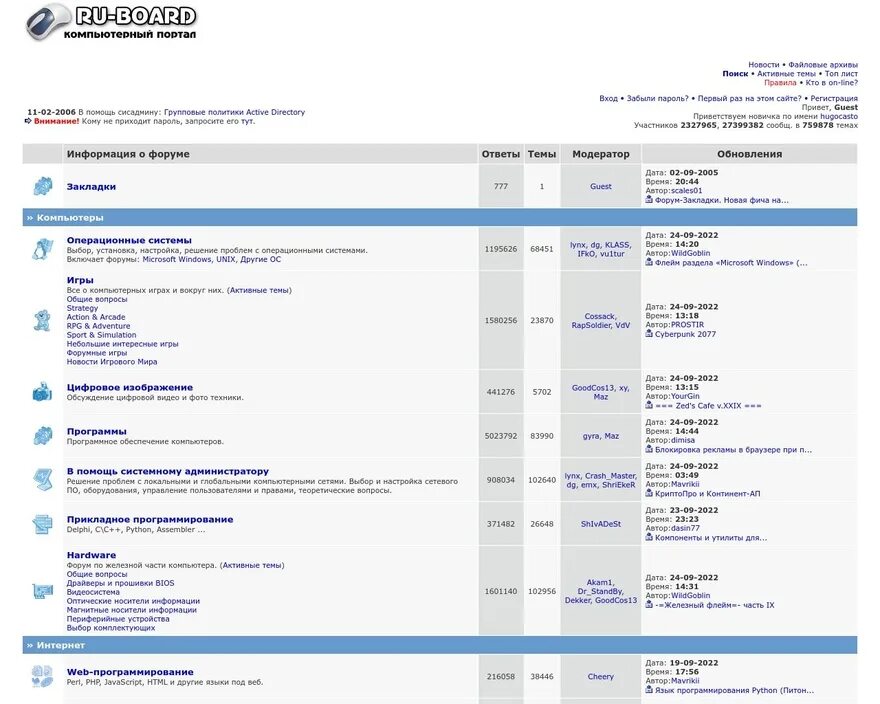Image resolution: width=880 pixels, height=704 pixels.
Task: Open new member hugocasto's profile
Action: pyautogui.click(x=839, y=116)
